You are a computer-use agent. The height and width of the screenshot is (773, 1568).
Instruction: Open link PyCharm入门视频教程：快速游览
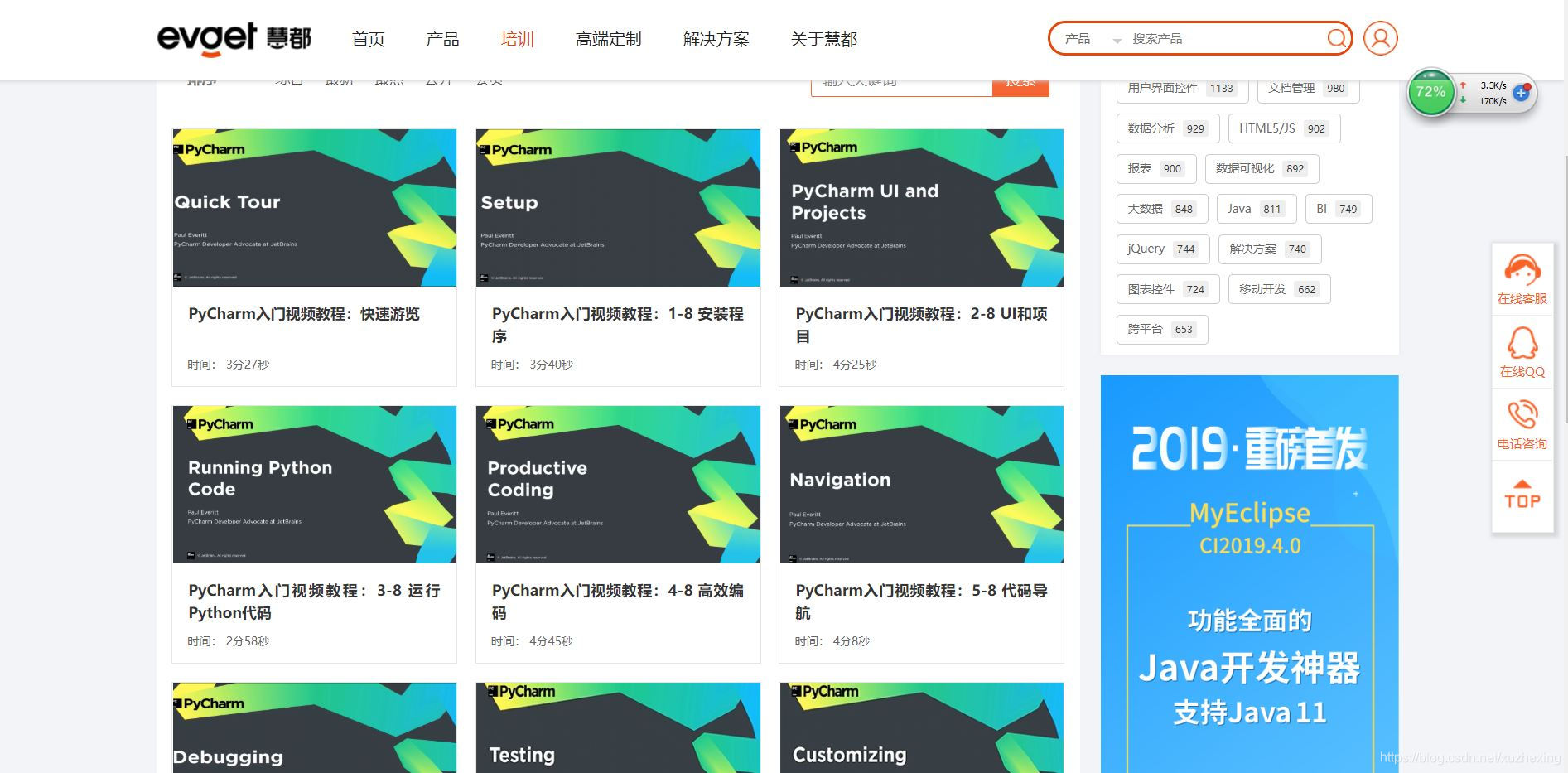(304, 314)
